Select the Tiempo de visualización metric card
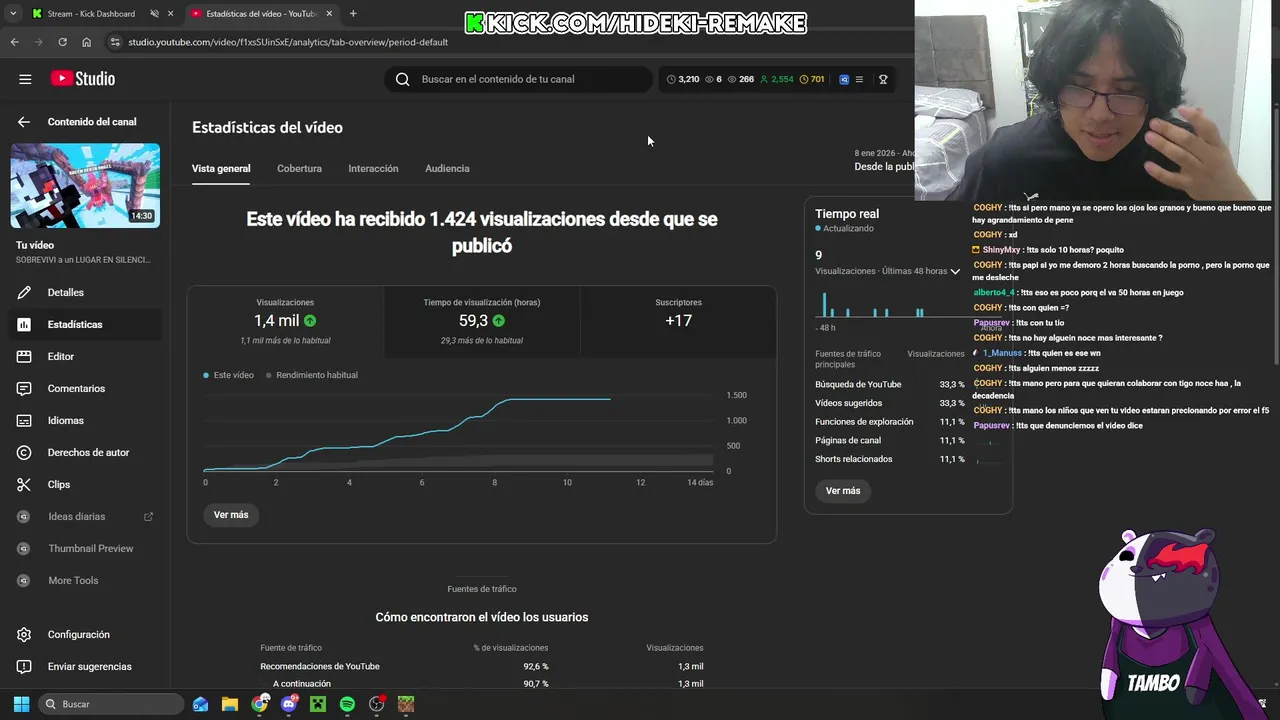Viewport: 1280px width, 720px height. click(481, 322)
